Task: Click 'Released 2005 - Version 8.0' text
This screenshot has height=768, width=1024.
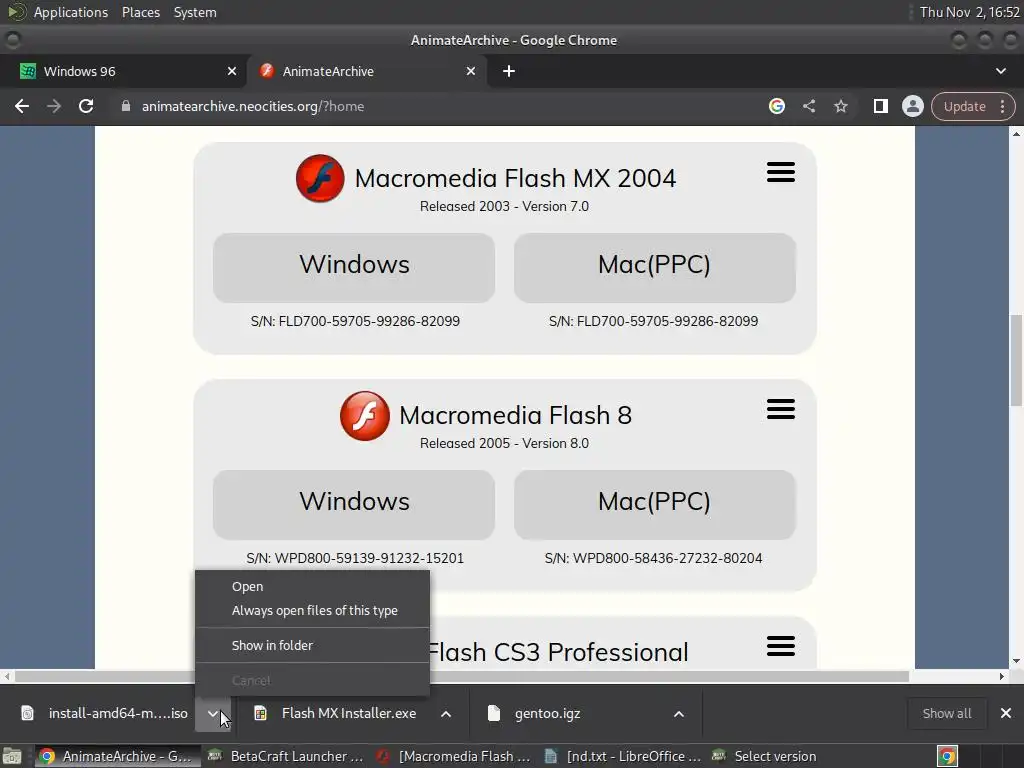Action: (x=504, y=443)
